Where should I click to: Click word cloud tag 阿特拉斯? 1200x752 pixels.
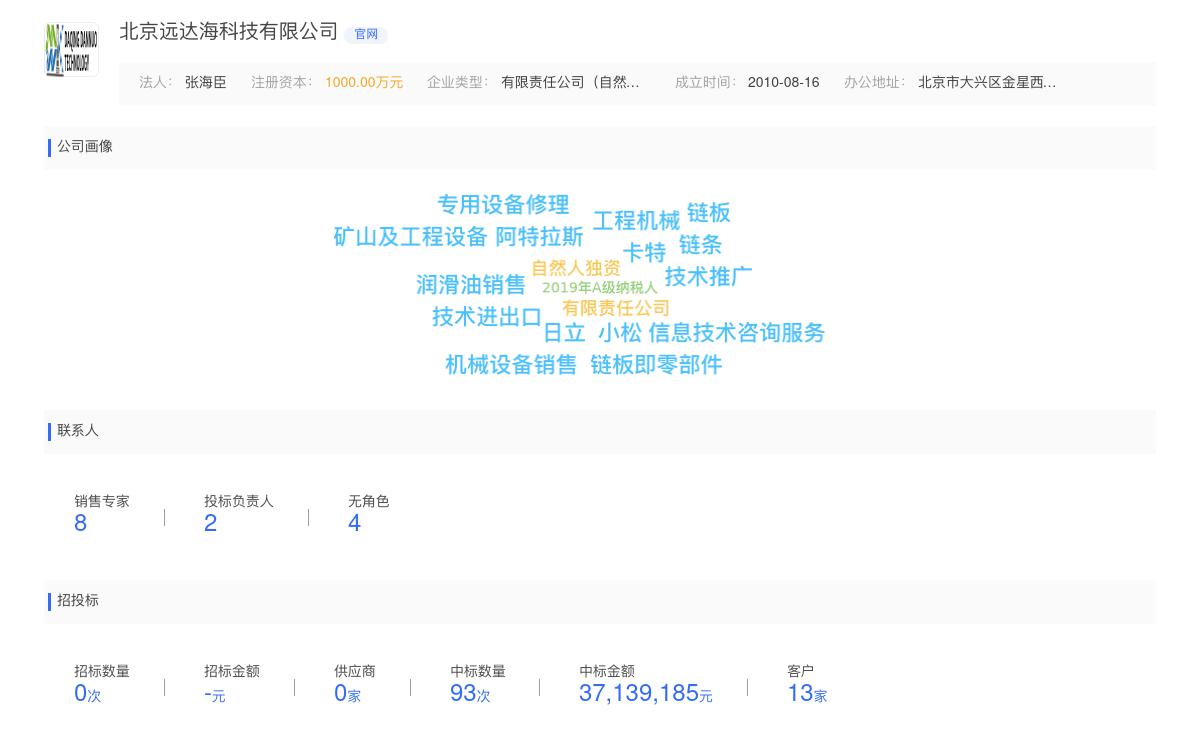tap(539, 237)
